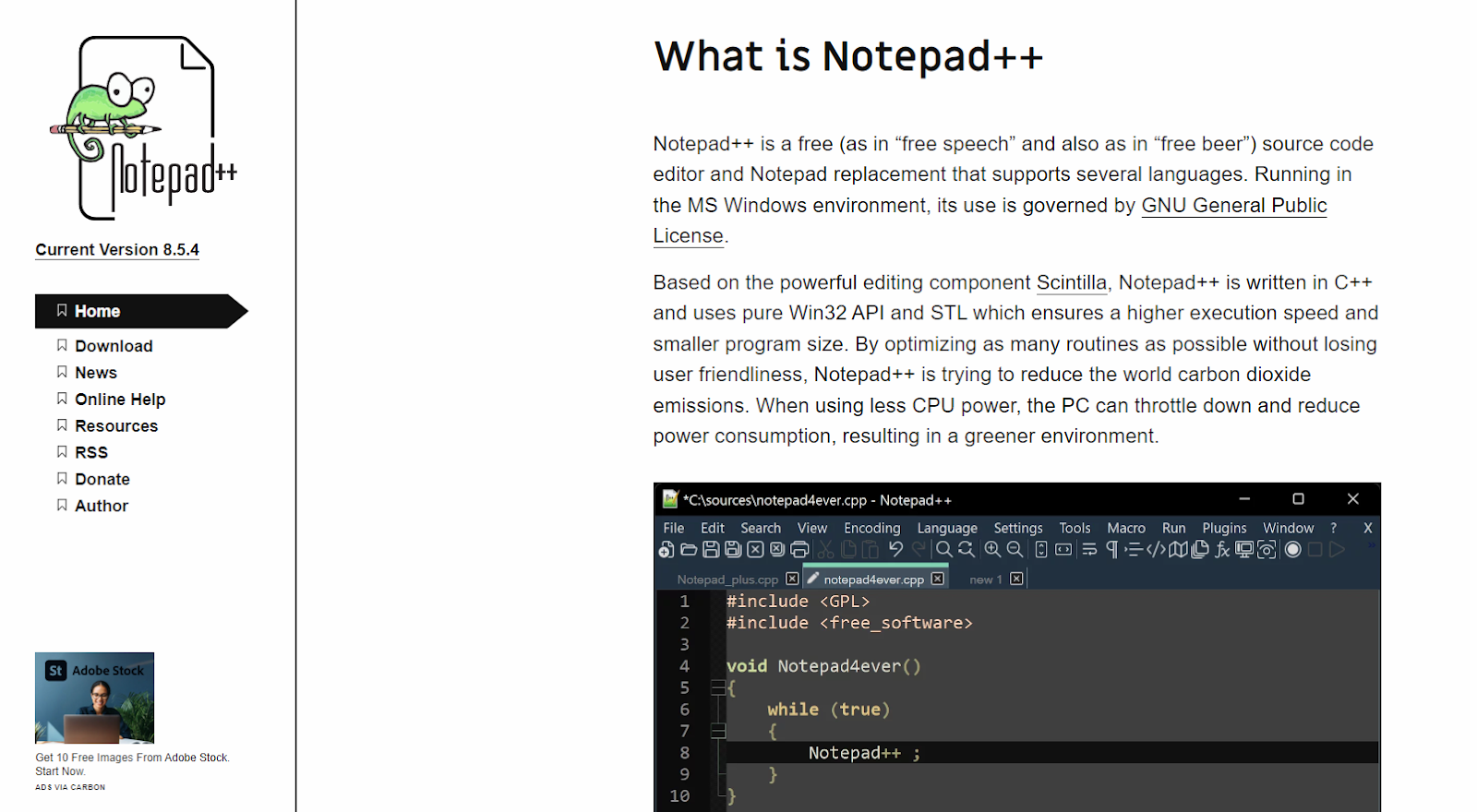Screen dimensions: 1477x812
Task: Open the Macro menu
Action: (x=1126, y=528)
